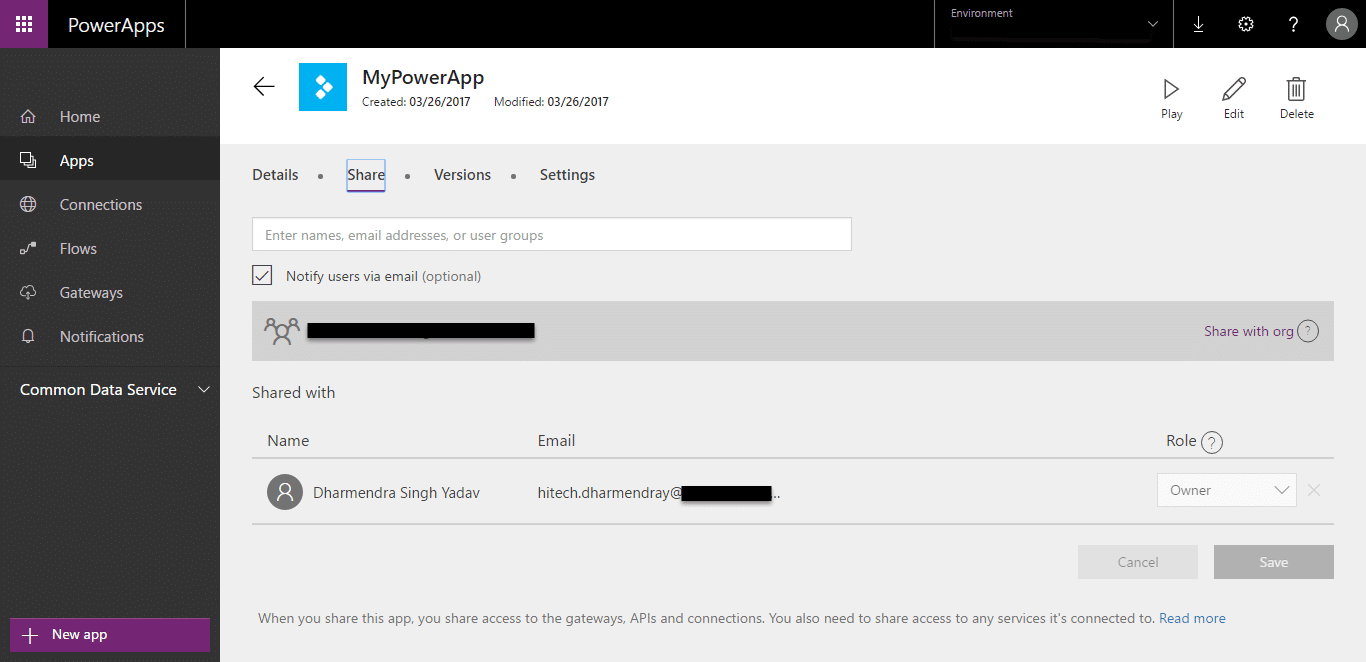Click Dharmendra Singh Yadav's avatar icon

pyautogui.click(x=285, y=491)
